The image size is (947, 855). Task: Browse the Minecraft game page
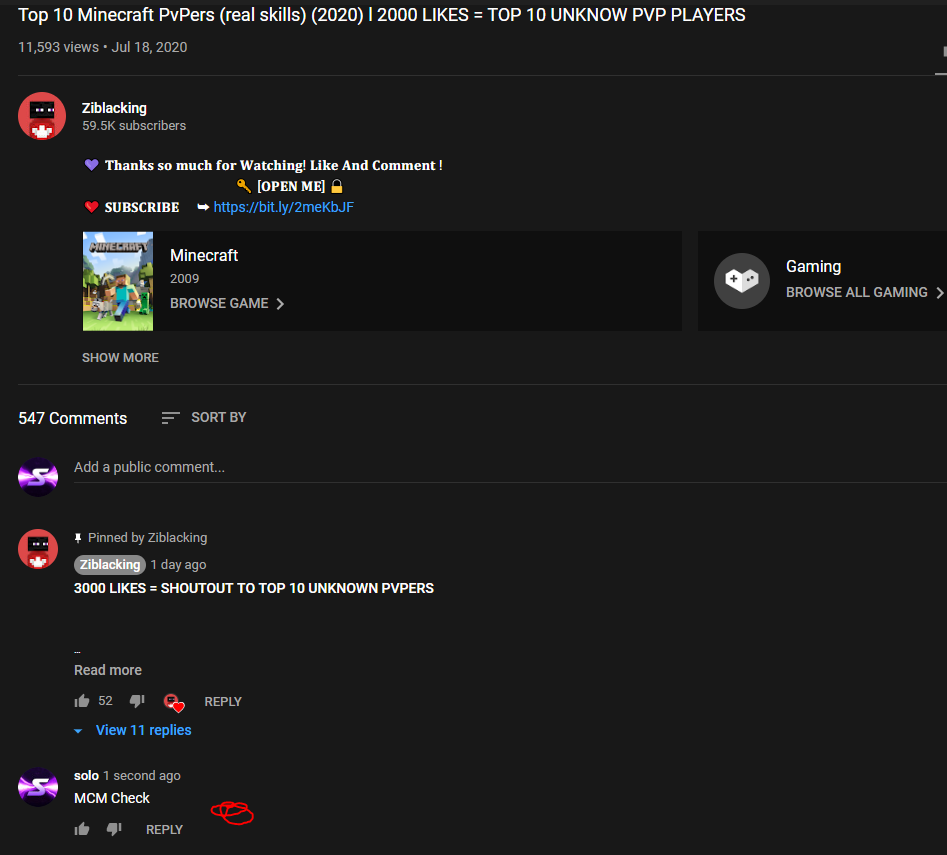226,303
